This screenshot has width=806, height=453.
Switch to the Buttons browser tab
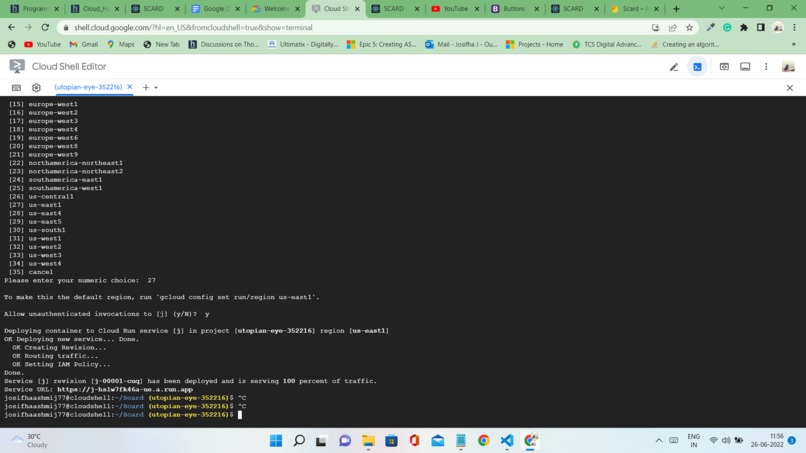pyautogui.click(x=515, y=9)
